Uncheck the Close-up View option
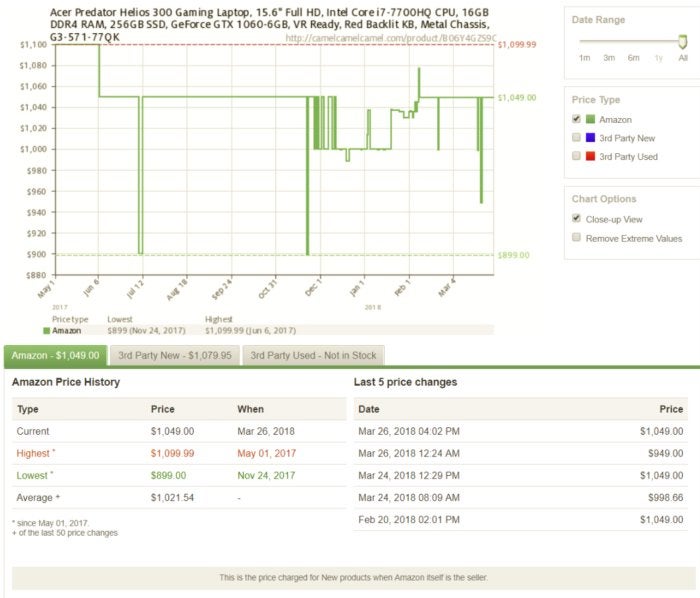Image resolution: width=700 pixels, height=598 pixels. pos(576,219)
